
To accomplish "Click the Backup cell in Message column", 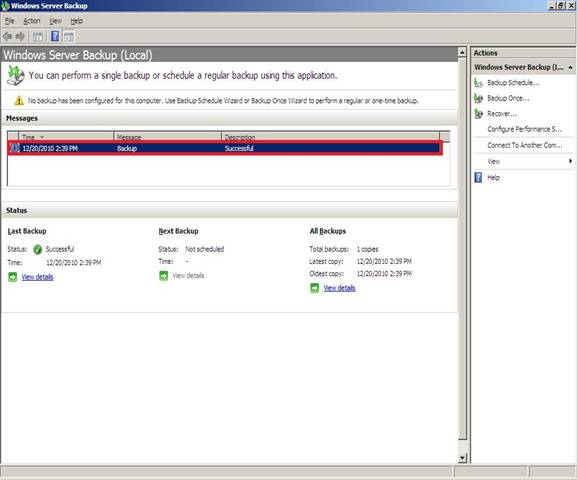I will click(127, 148).
